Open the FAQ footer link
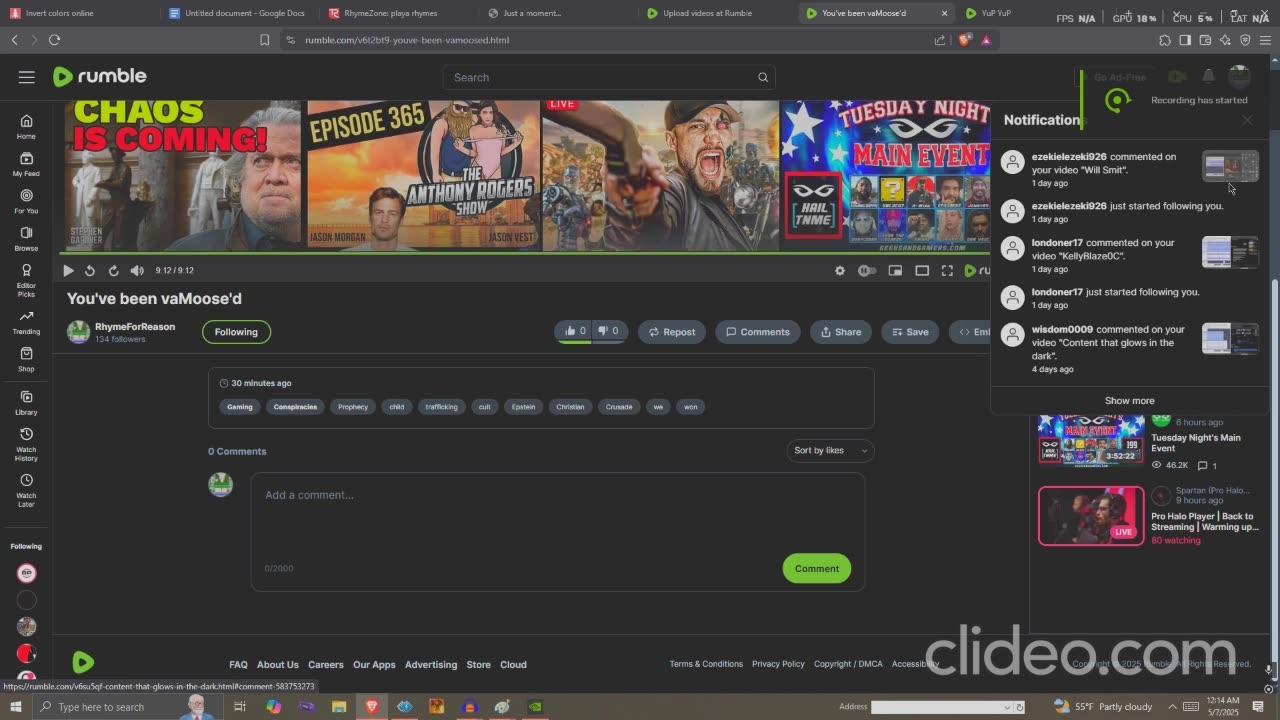The width and height of the screenshot is (1280, 720). [238, 664]
